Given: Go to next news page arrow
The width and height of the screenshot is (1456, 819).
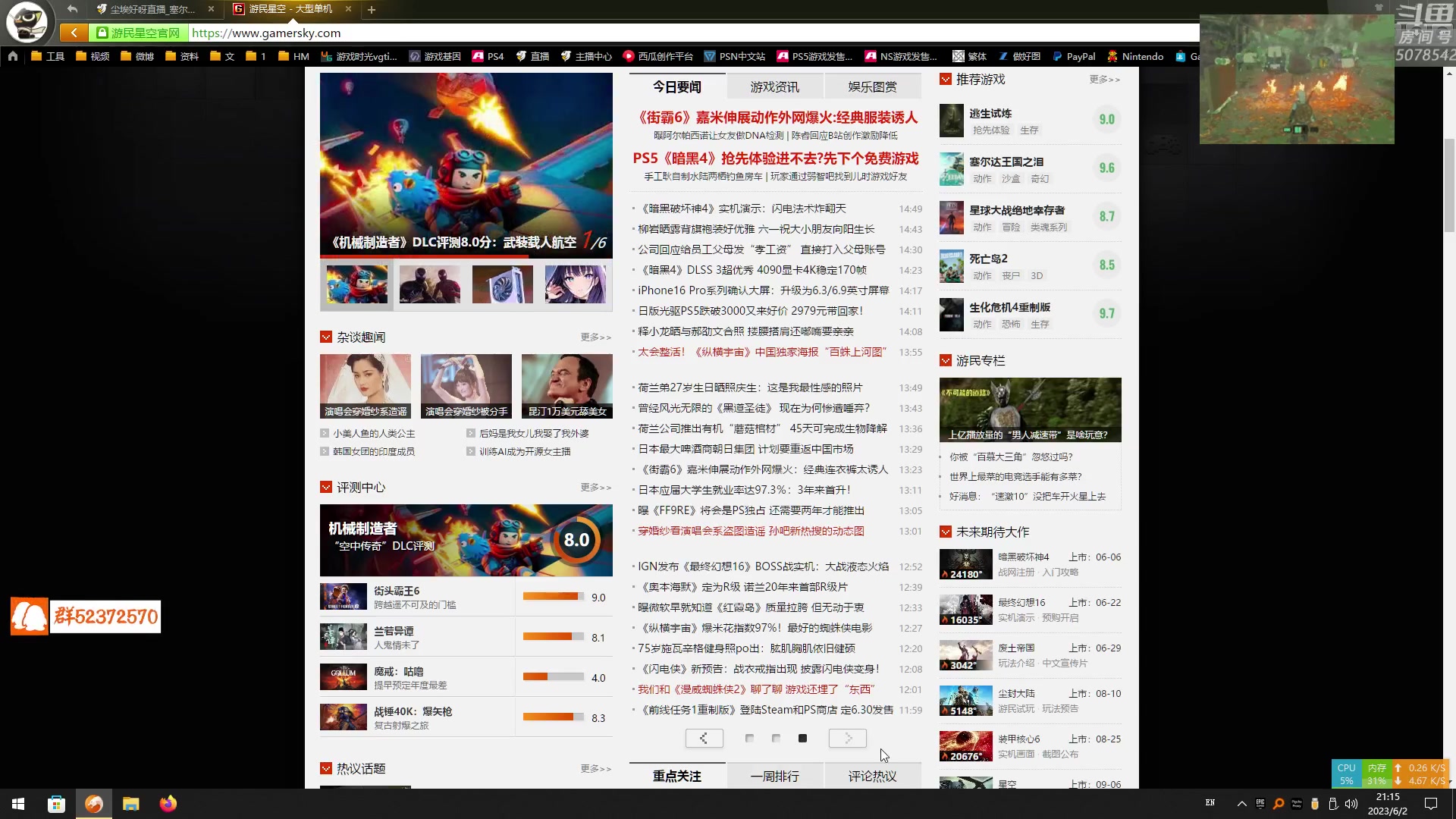Looking at the screenshot, I should 847,738.
